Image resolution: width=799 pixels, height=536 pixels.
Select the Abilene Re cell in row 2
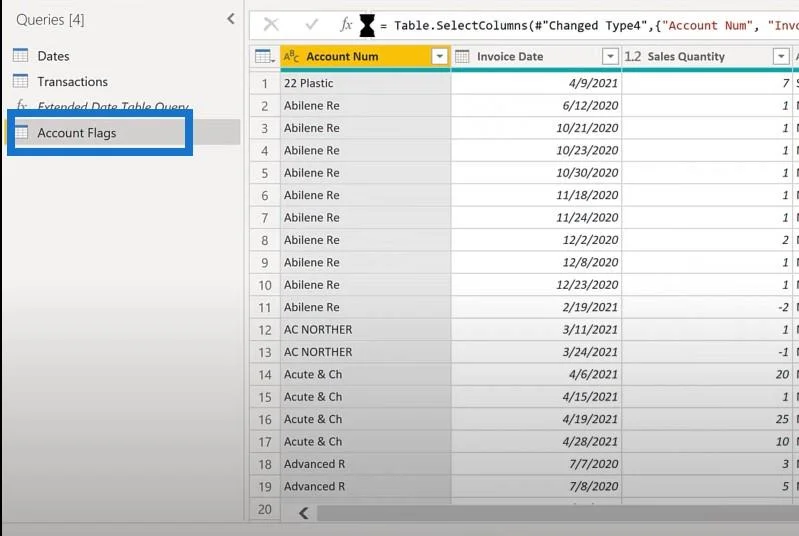click(365, 106)
